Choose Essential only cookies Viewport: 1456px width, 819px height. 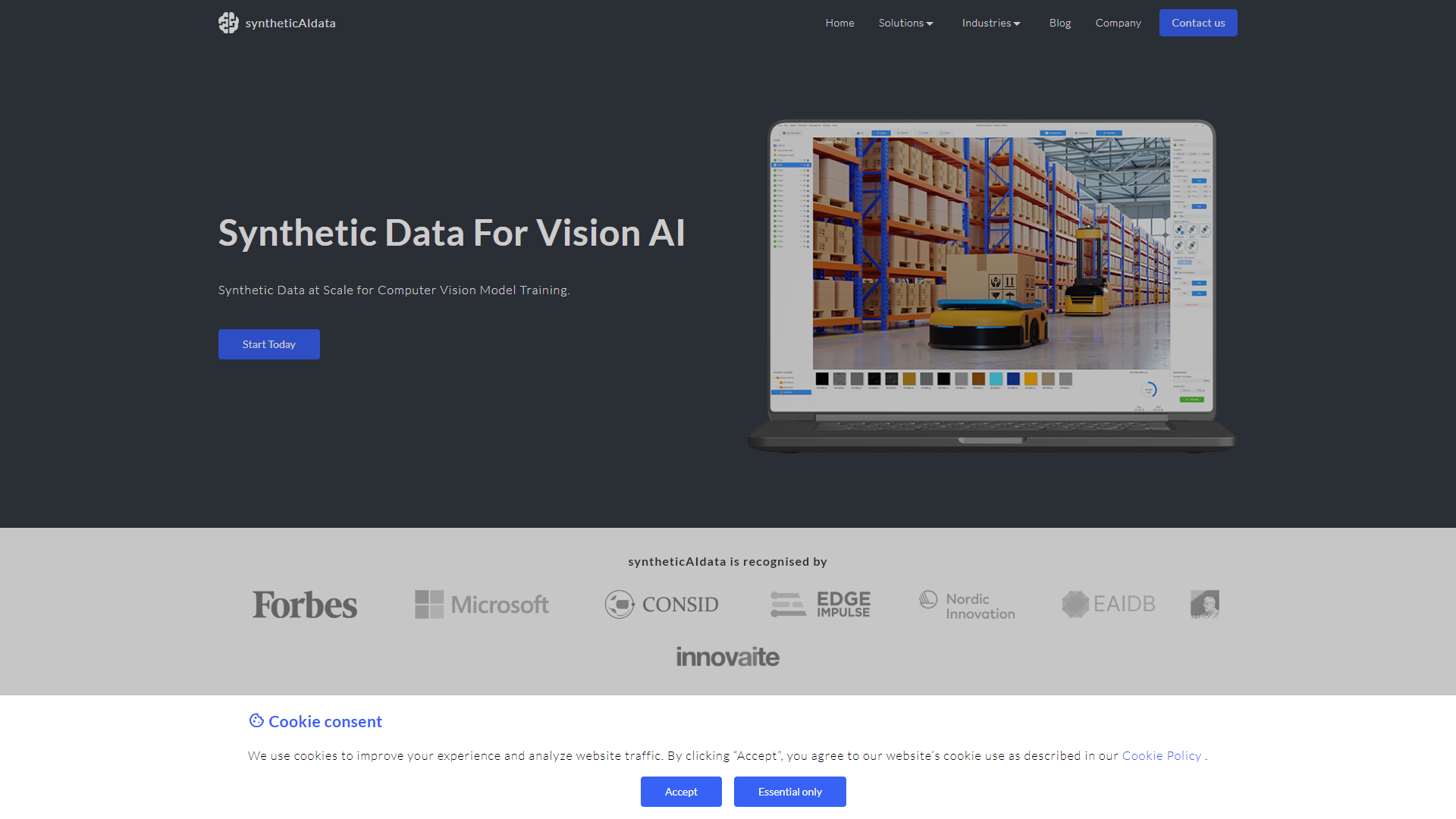789,792
